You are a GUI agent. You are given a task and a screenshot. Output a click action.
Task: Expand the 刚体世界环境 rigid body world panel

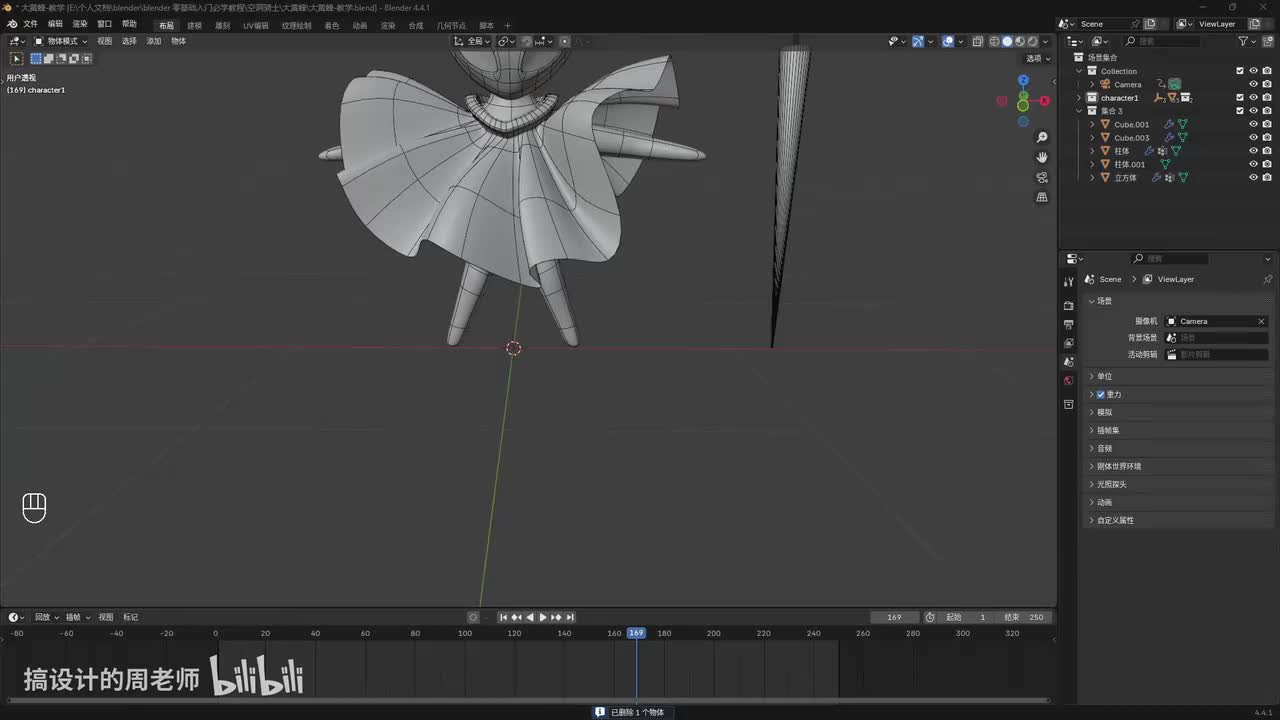[x=1118, y=467]
